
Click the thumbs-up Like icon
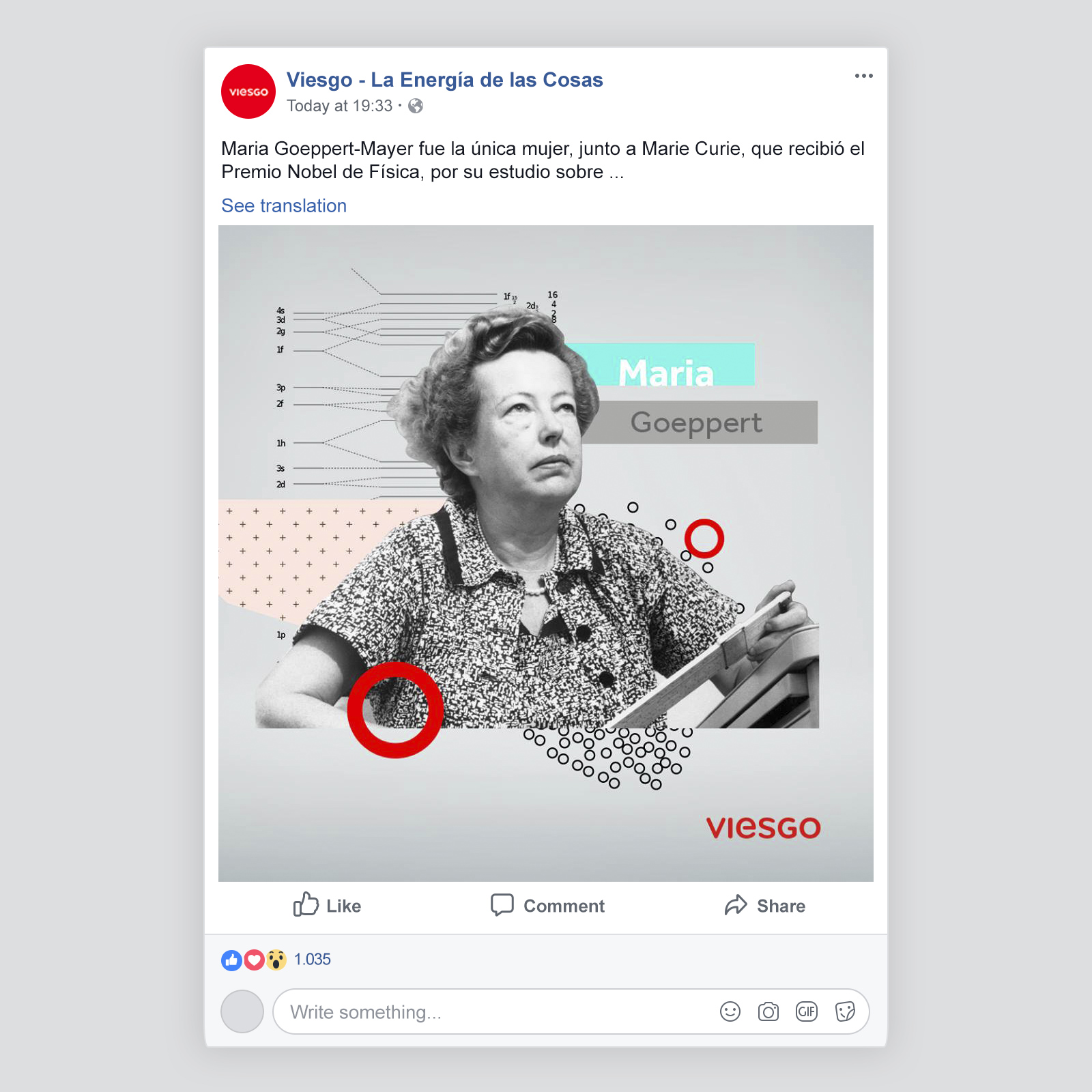[x=306, y=904]
